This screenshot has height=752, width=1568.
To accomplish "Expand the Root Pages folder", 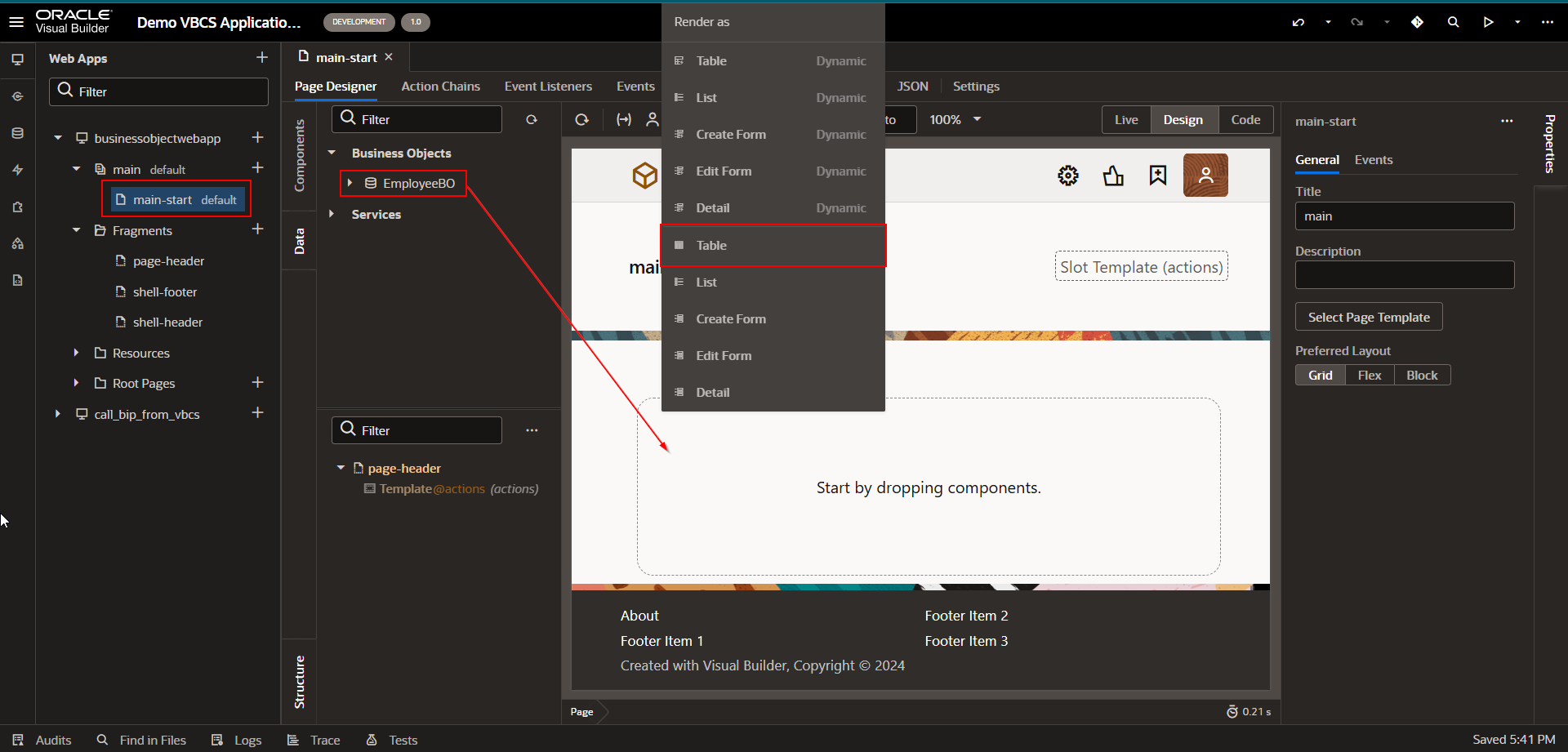I will [x=77, y=383].
